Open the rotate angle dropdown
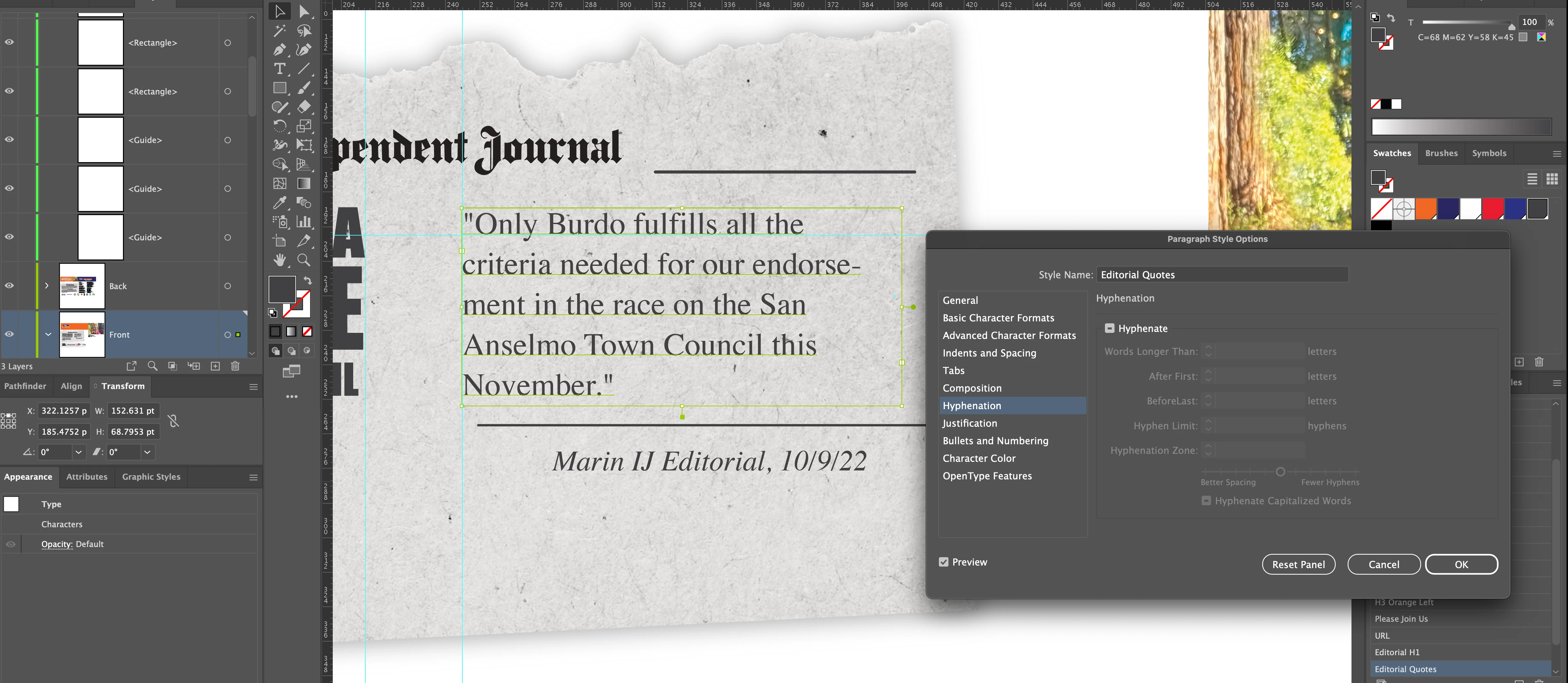Viewport: 1568px width, 683px height. point(78,452)
